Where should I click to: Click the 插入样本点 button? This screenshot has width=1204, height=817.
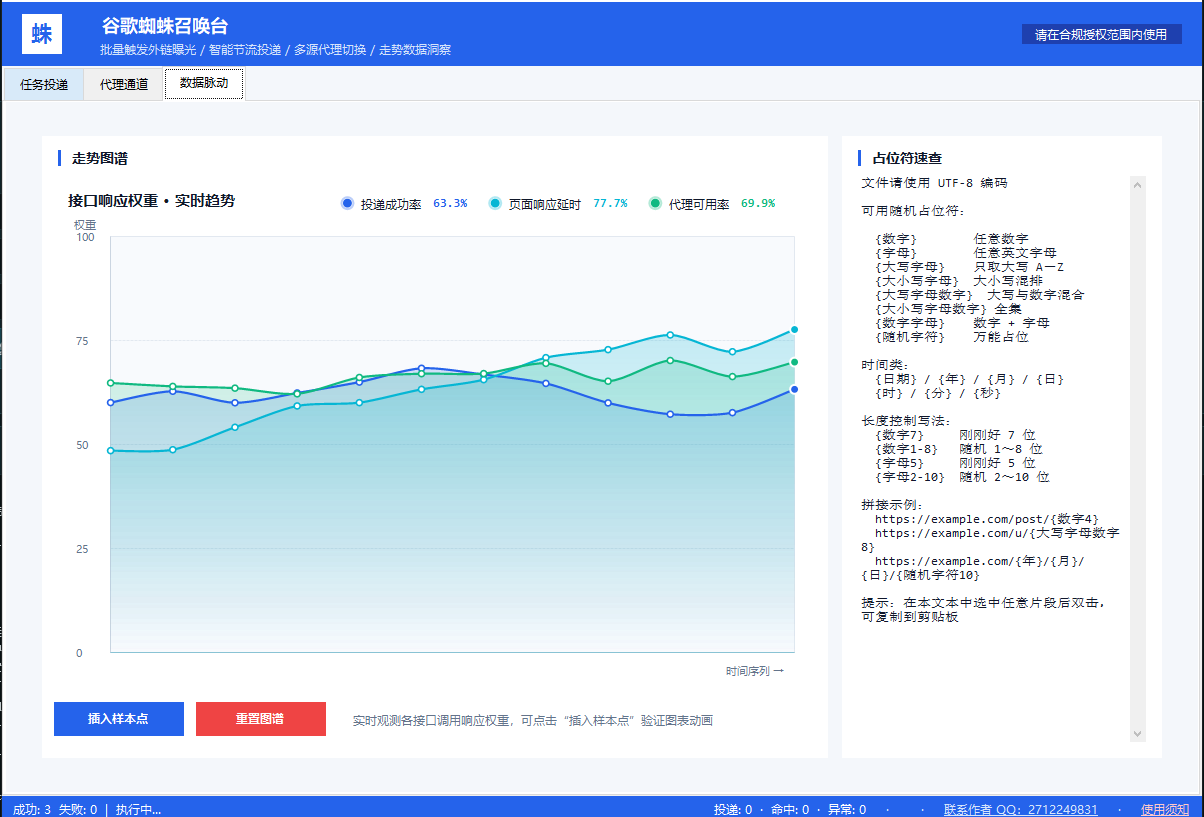(119, 719)
